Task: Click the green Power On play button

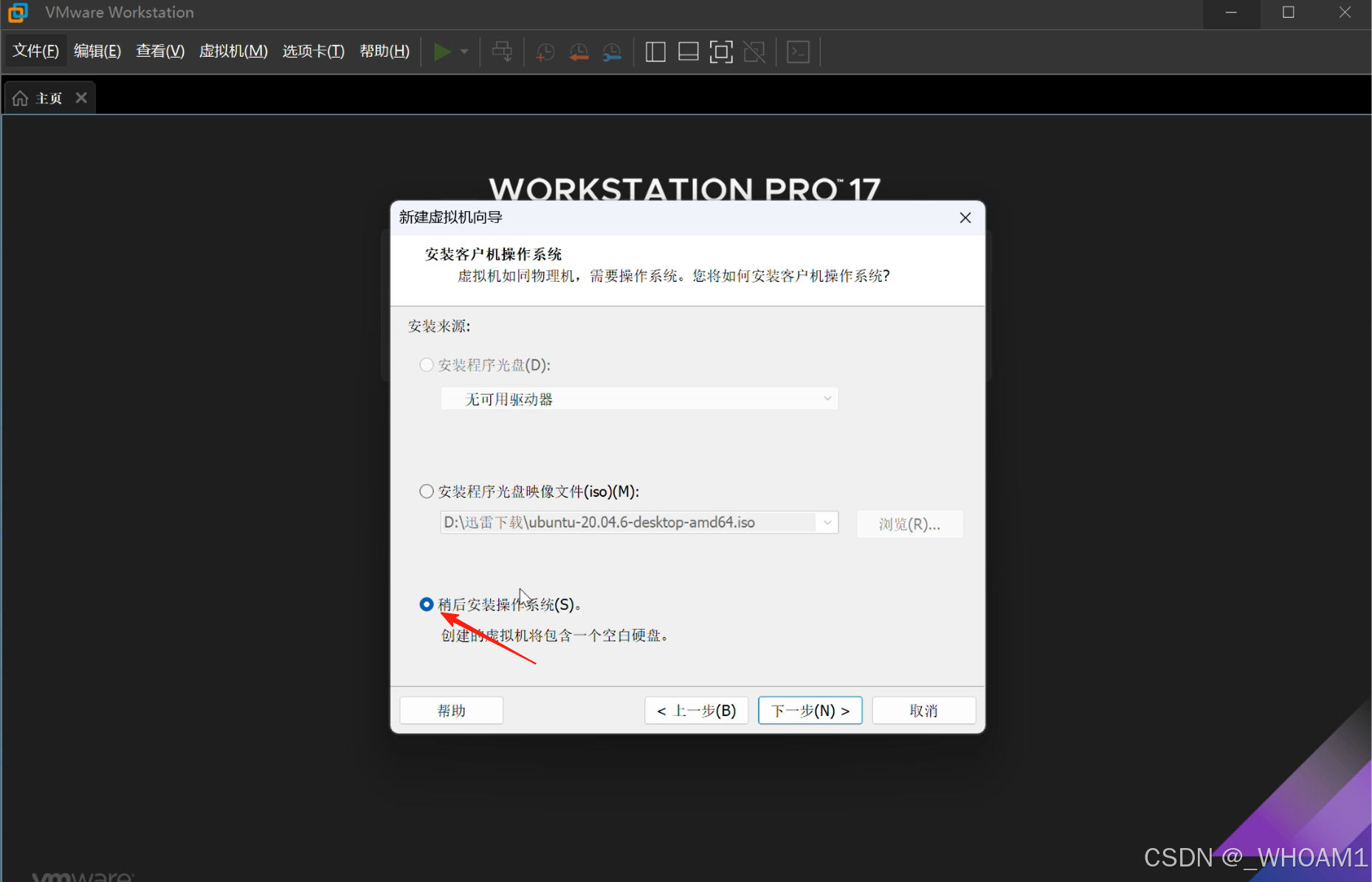Action: [442, 52]
